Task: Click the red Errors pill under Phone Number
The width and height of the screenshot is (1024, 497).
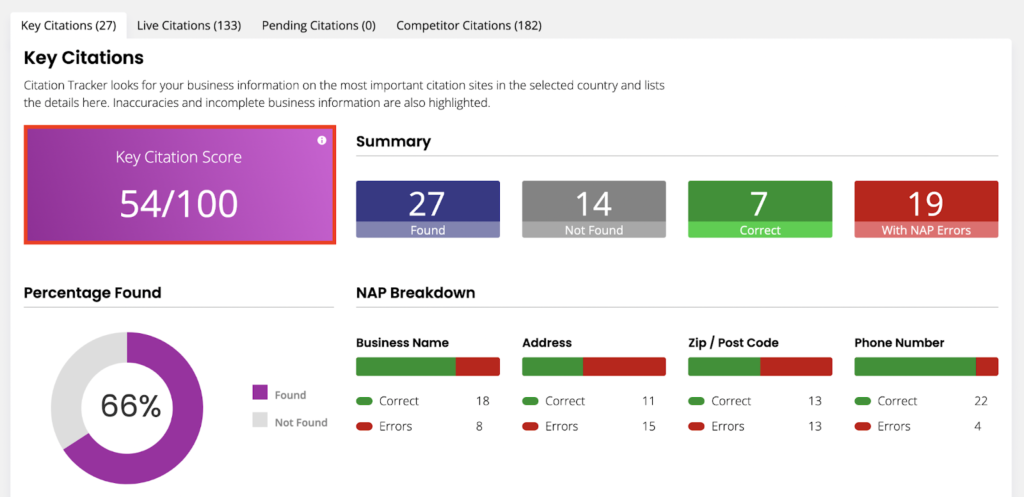Action: (862, 426)
